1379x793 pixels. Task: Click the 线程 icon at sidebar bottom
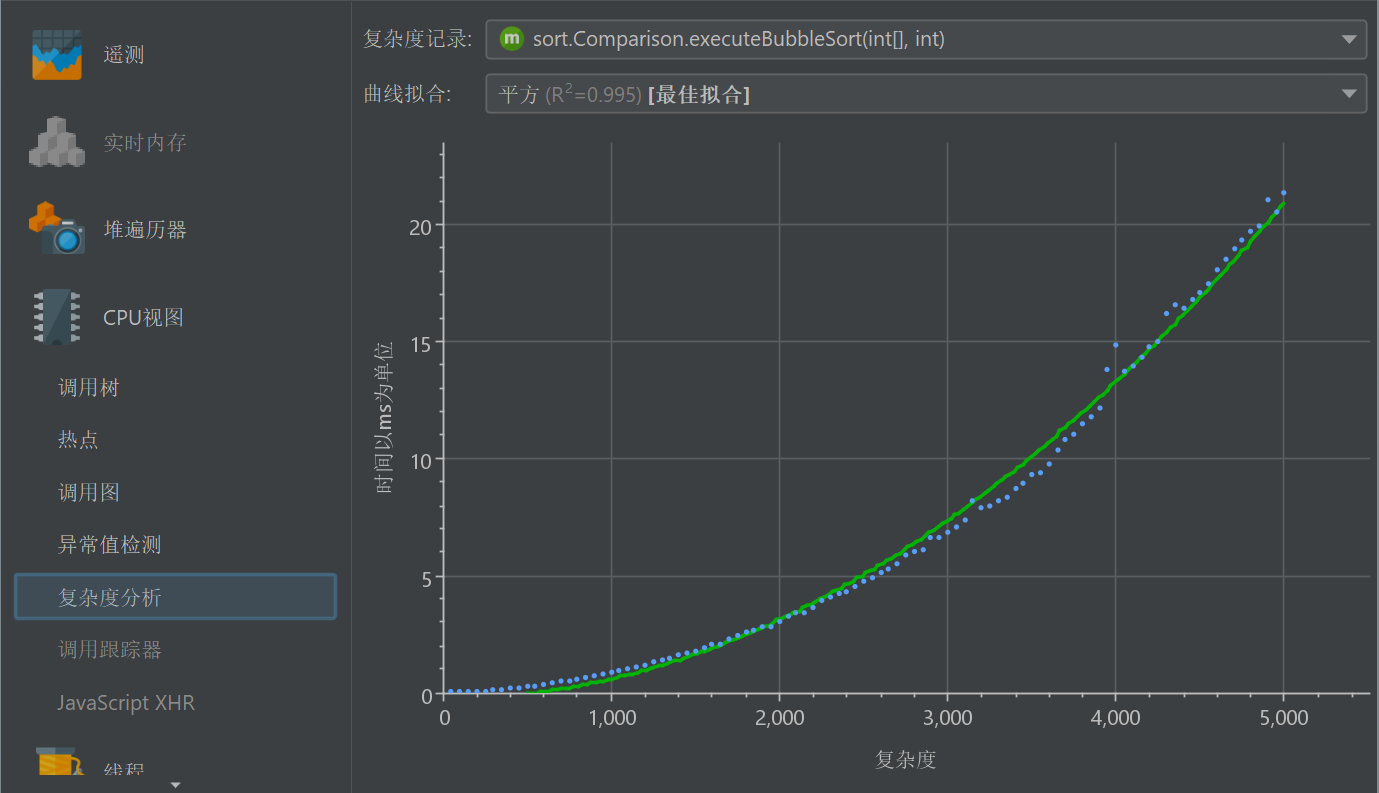click(56, 763)
